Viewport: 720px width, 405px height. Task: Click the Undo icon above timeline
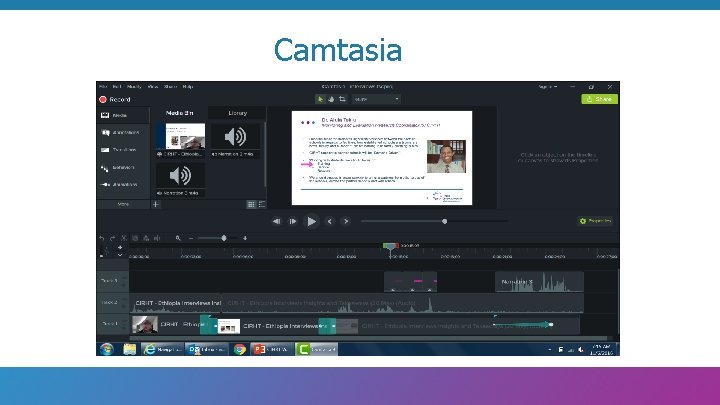click(101, 238)
